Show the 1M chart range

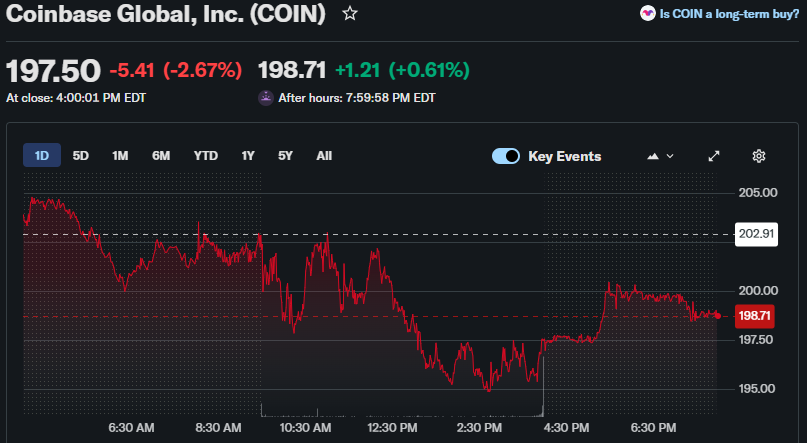pyautogui.click(x=120, y=156)
